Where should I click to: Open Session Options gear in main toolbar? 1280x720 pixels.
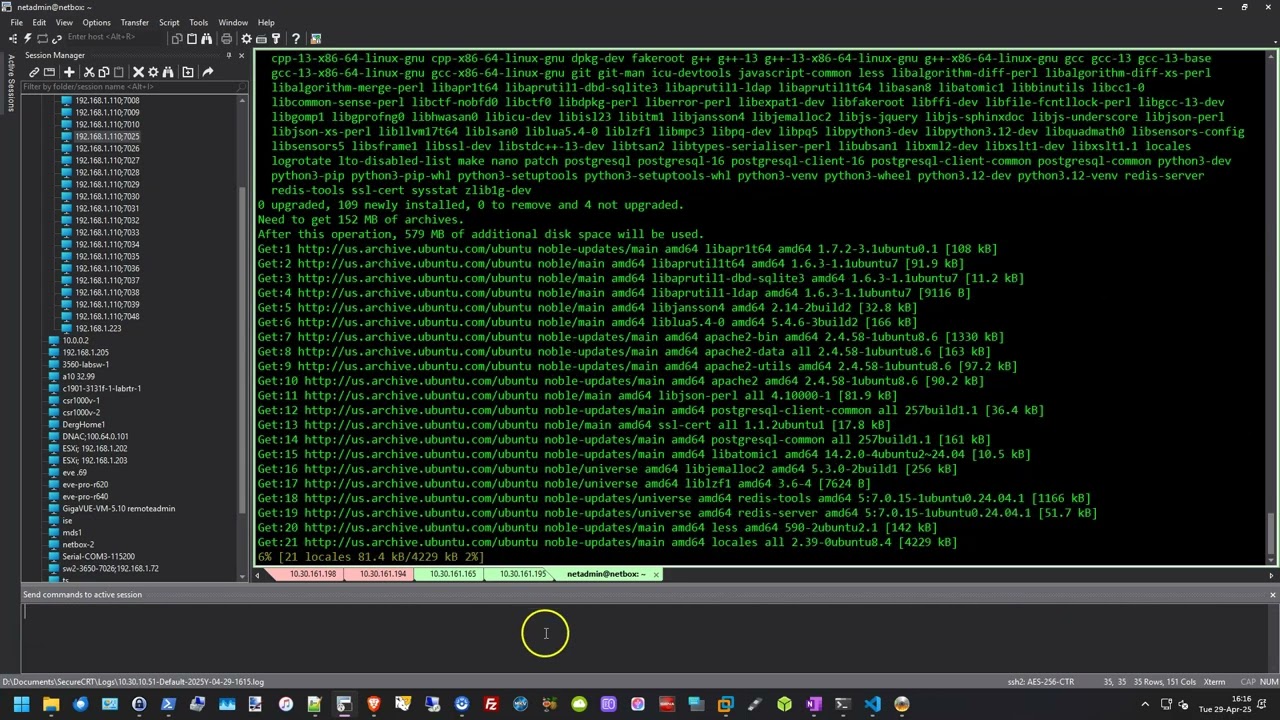coord(246,39)
